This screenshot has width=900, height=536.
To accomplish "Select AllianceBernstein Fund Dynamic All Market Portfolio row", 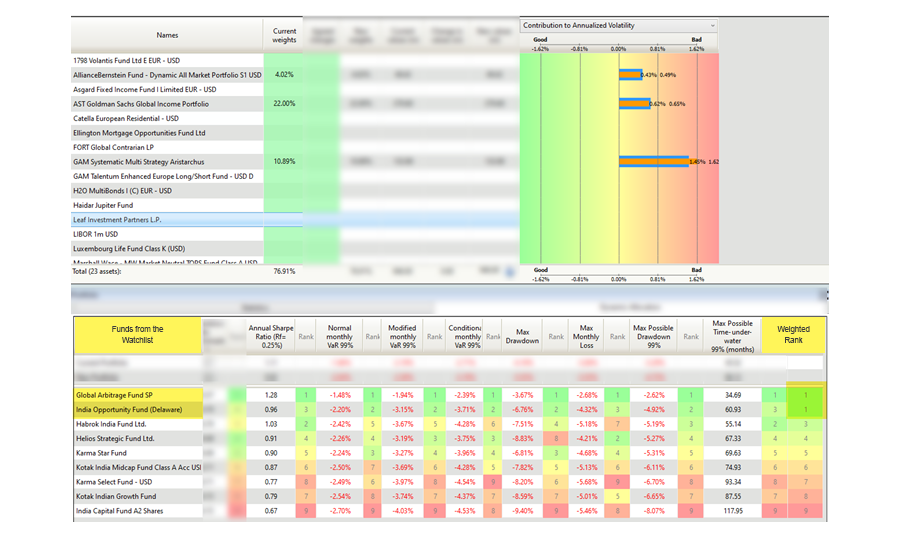I will pyautogui.click(x=167, y=75).
